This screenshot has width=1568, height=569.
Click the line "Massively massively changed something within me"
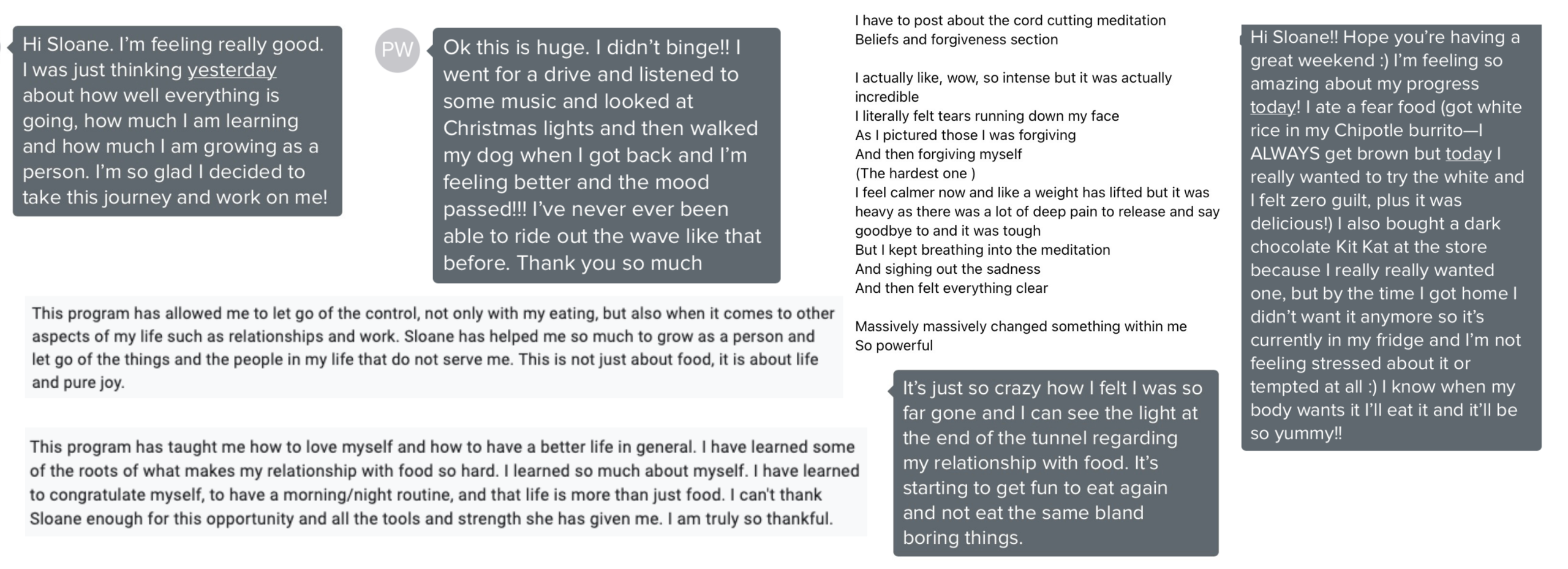coord(1020,326)
